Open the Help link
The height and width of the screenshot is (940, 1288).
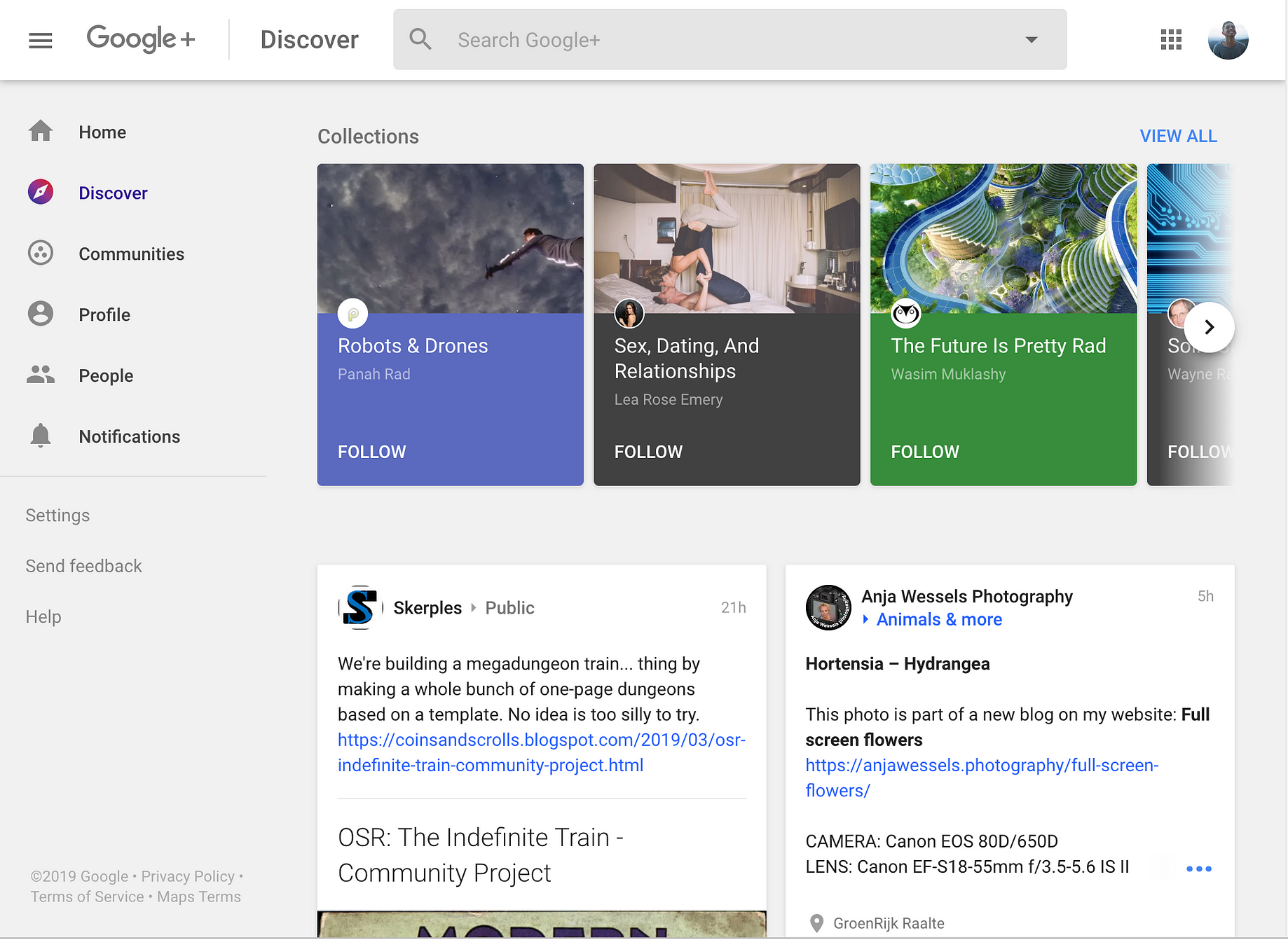(43, 617)
